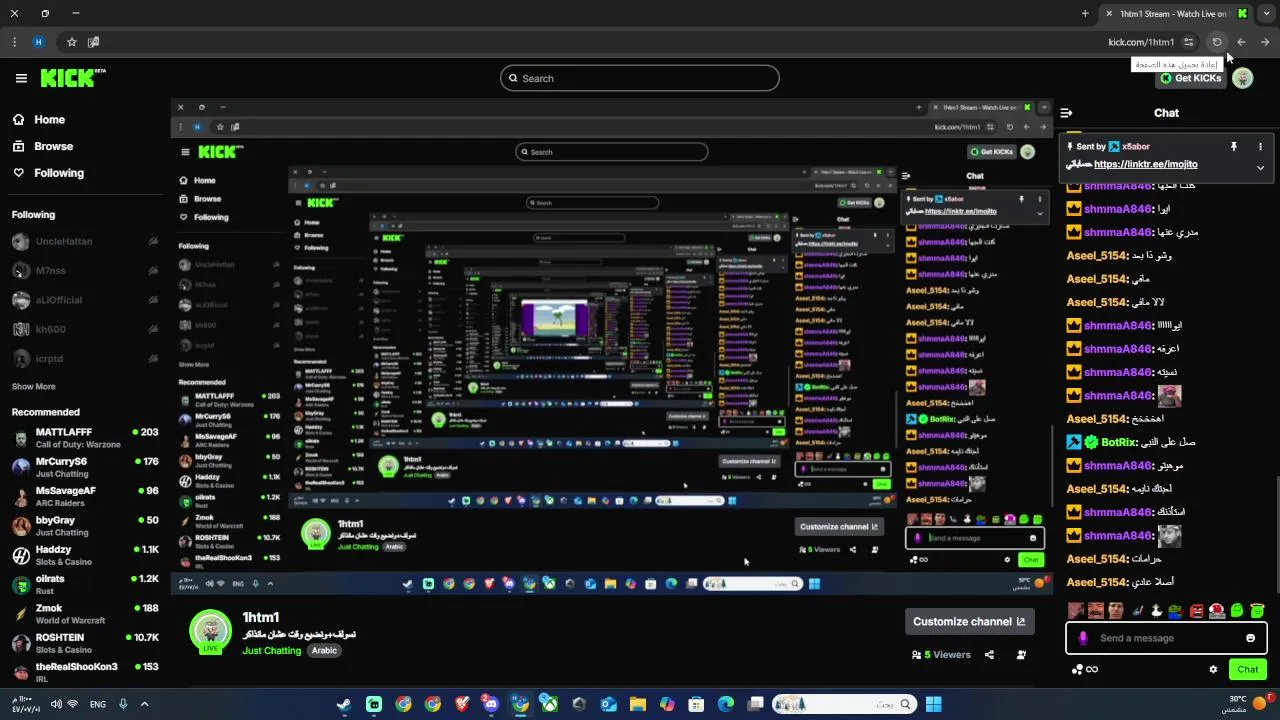Focus the Send a message field
This screenshot has width=1280, height=720.
pos(1166,638)
